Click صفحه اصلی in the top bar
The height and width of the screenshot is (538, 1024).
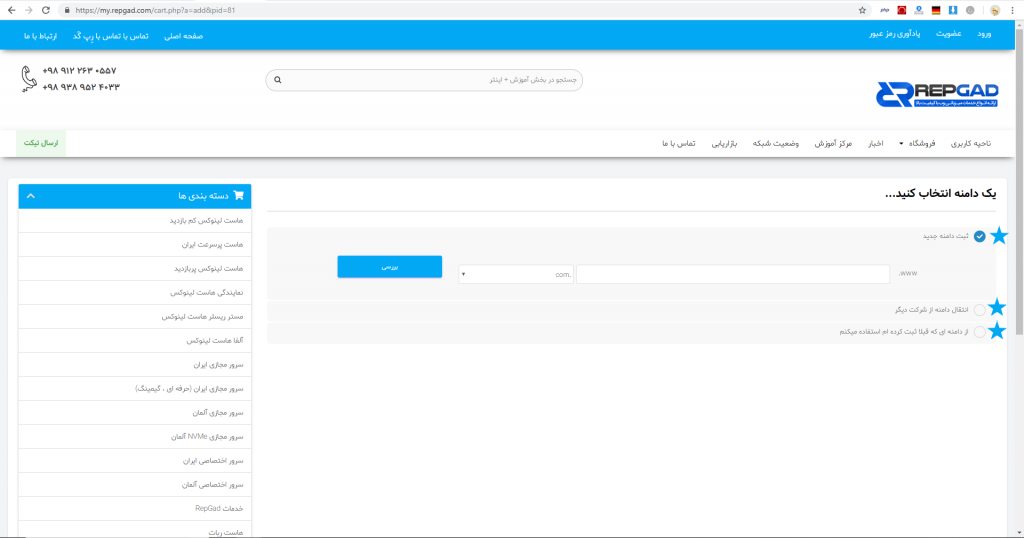[x=183, y=36]
